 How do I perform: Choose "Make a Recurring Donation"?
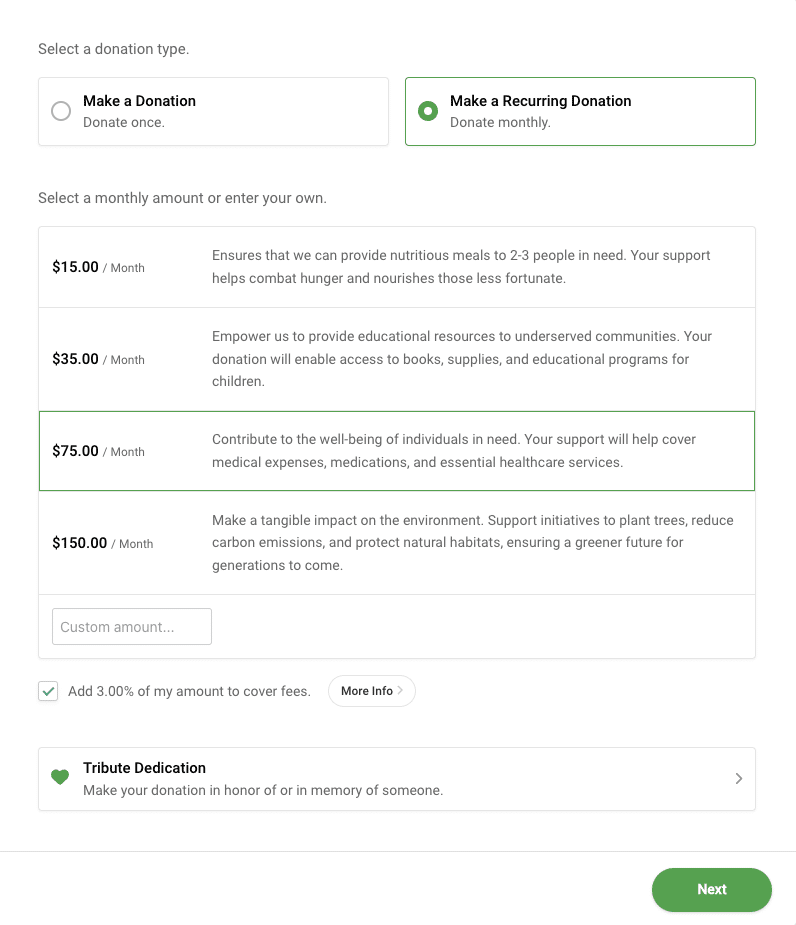point(580,111)
